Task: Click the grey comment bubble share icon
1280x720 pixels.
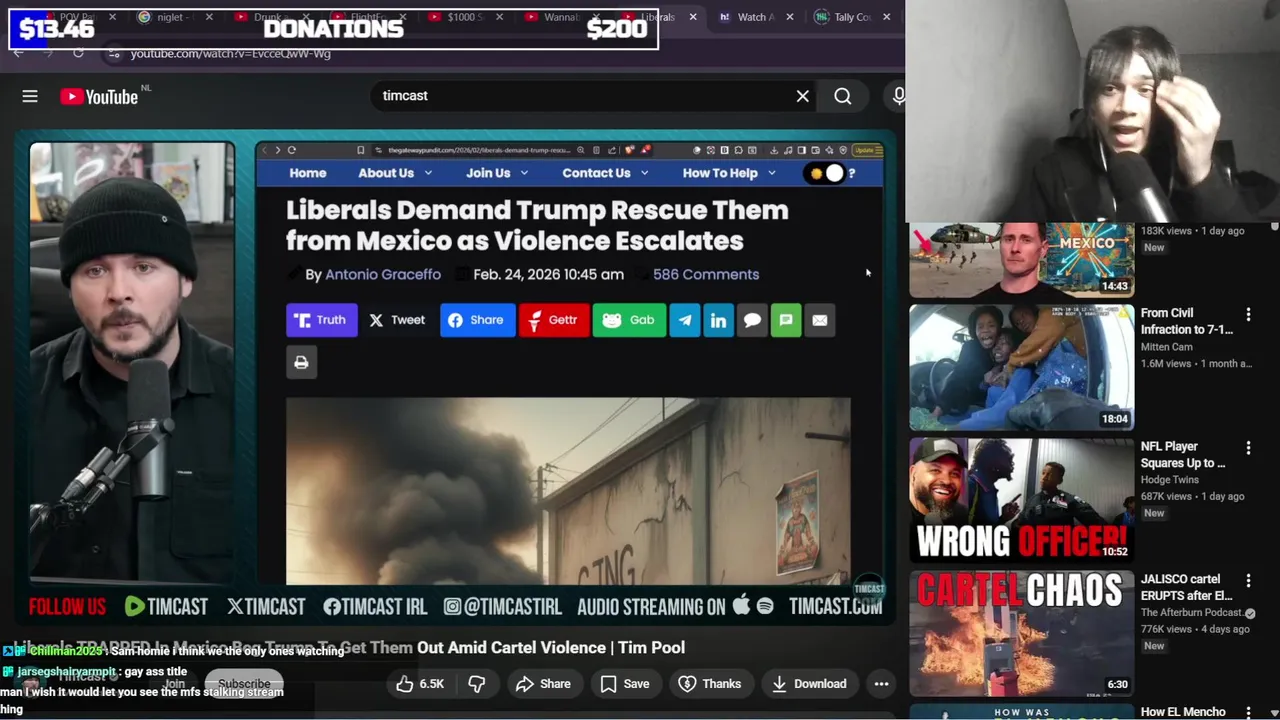Action: coord(752,320)
